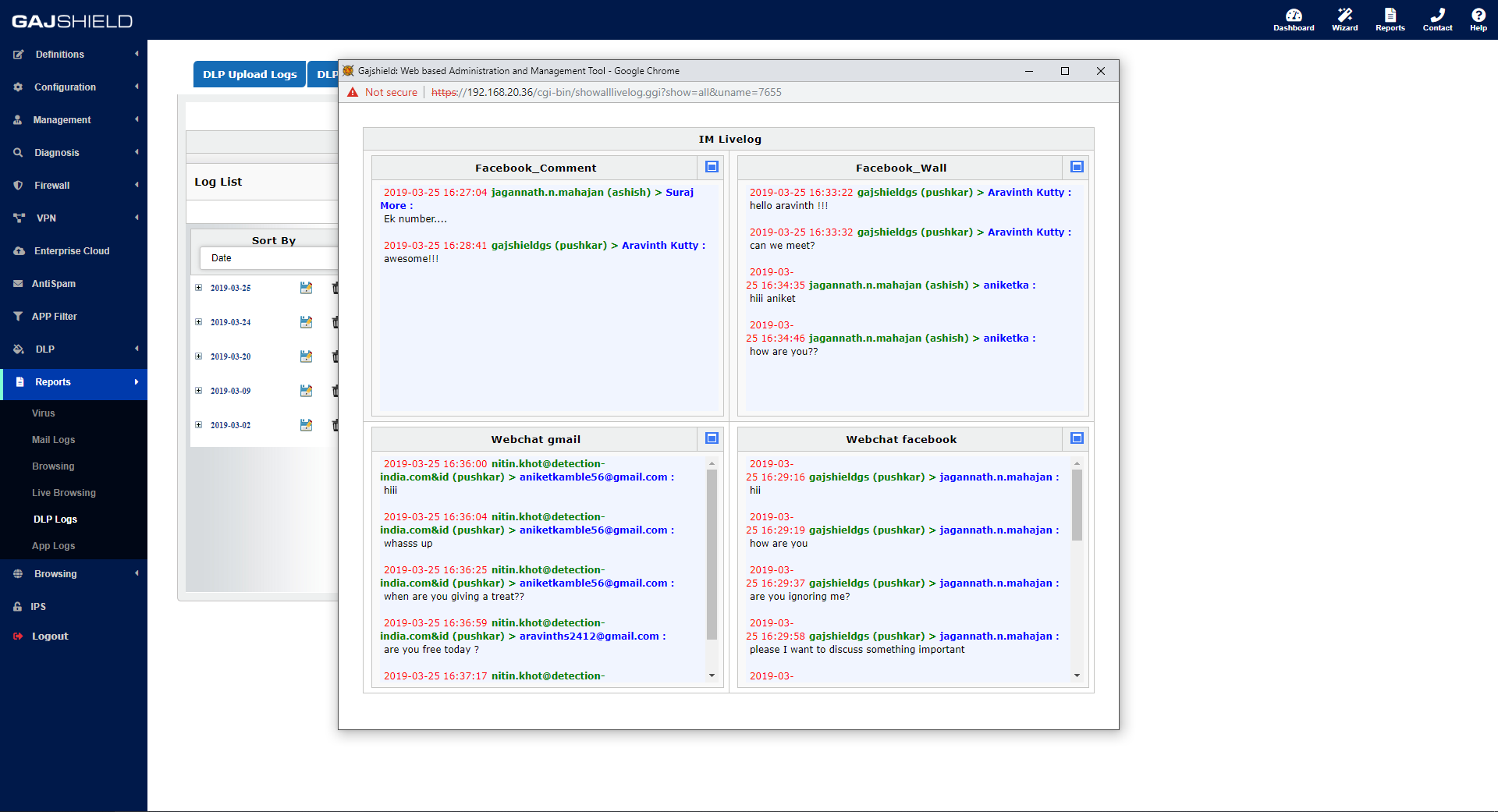Maximize the Webchat facebook log panel

(1077, 438)
